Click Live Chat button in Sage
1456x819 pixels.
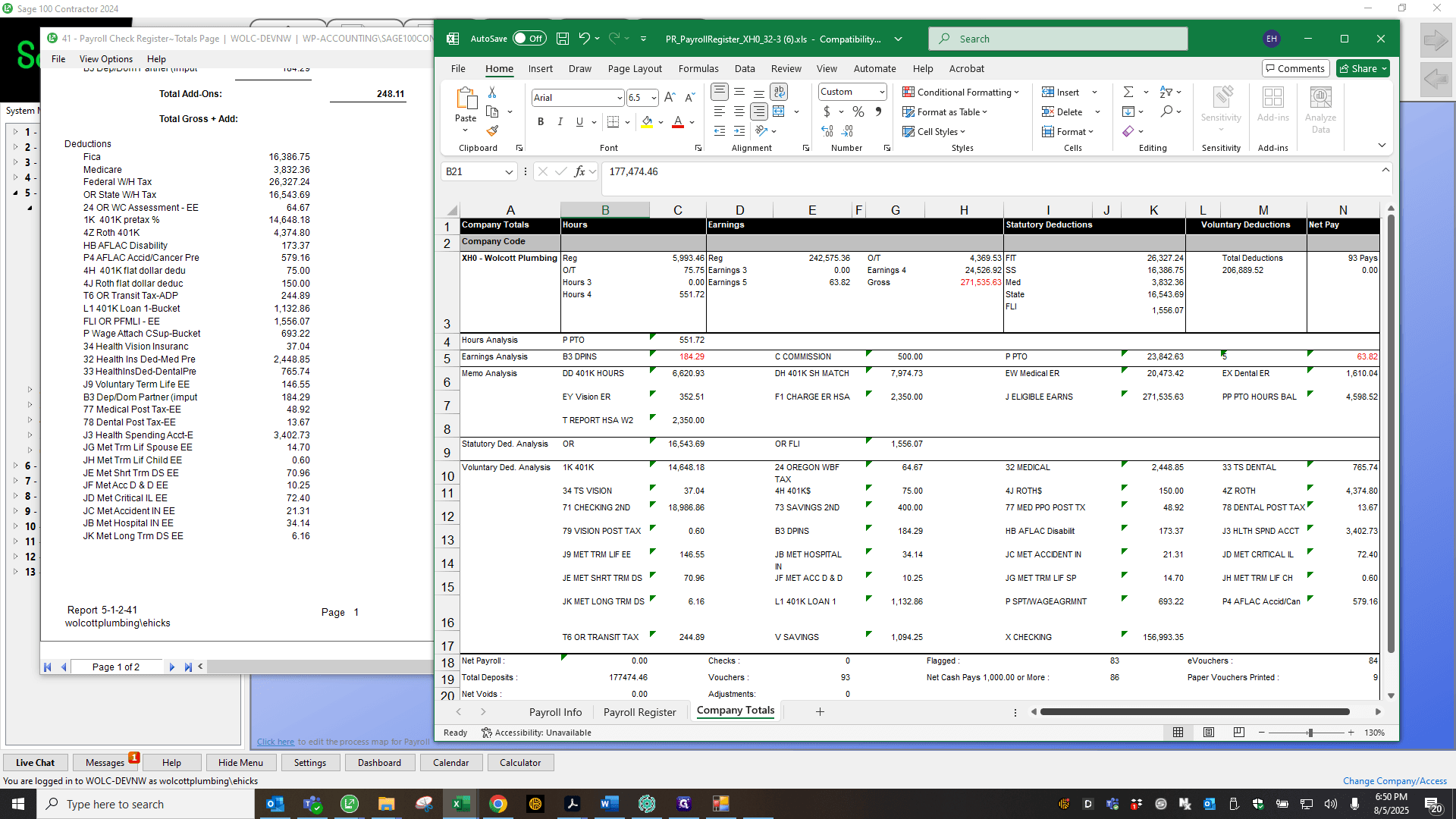(35, 763)
